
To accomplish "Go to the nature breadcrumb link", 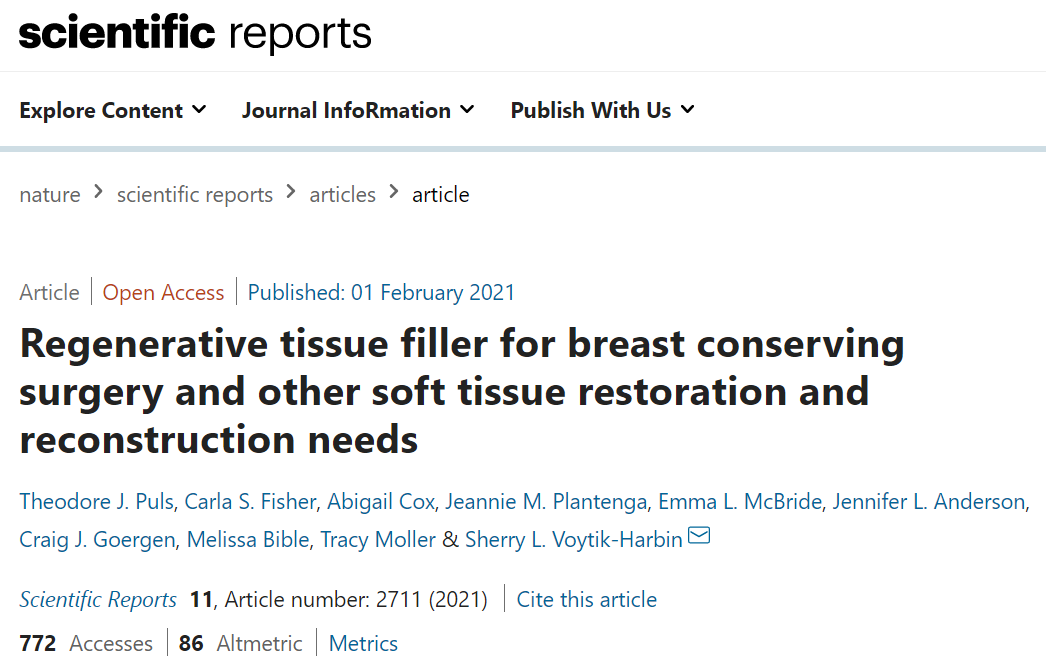I will [50, 194].
